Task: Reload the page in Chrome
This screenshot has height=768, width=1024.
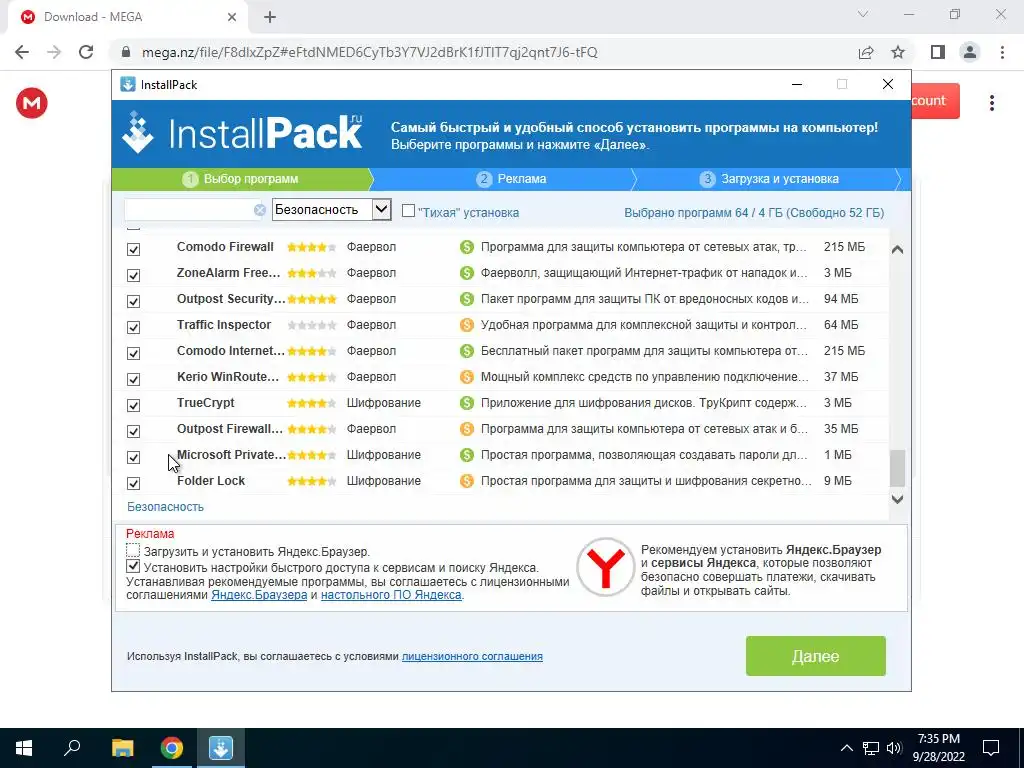Action: 86,52
